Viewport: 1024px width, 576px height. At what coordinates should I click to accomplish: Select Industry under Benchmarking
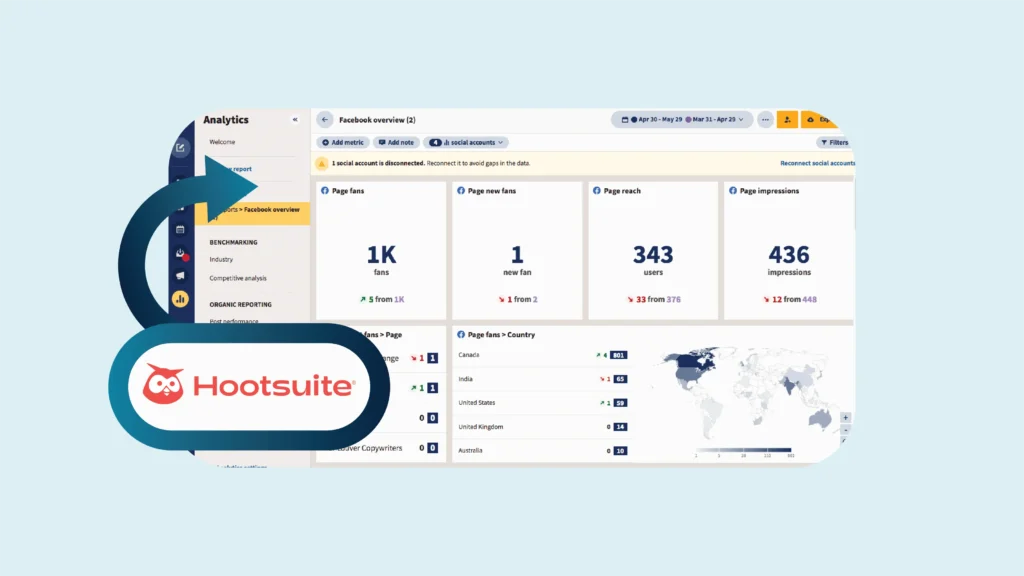[221, 260]
